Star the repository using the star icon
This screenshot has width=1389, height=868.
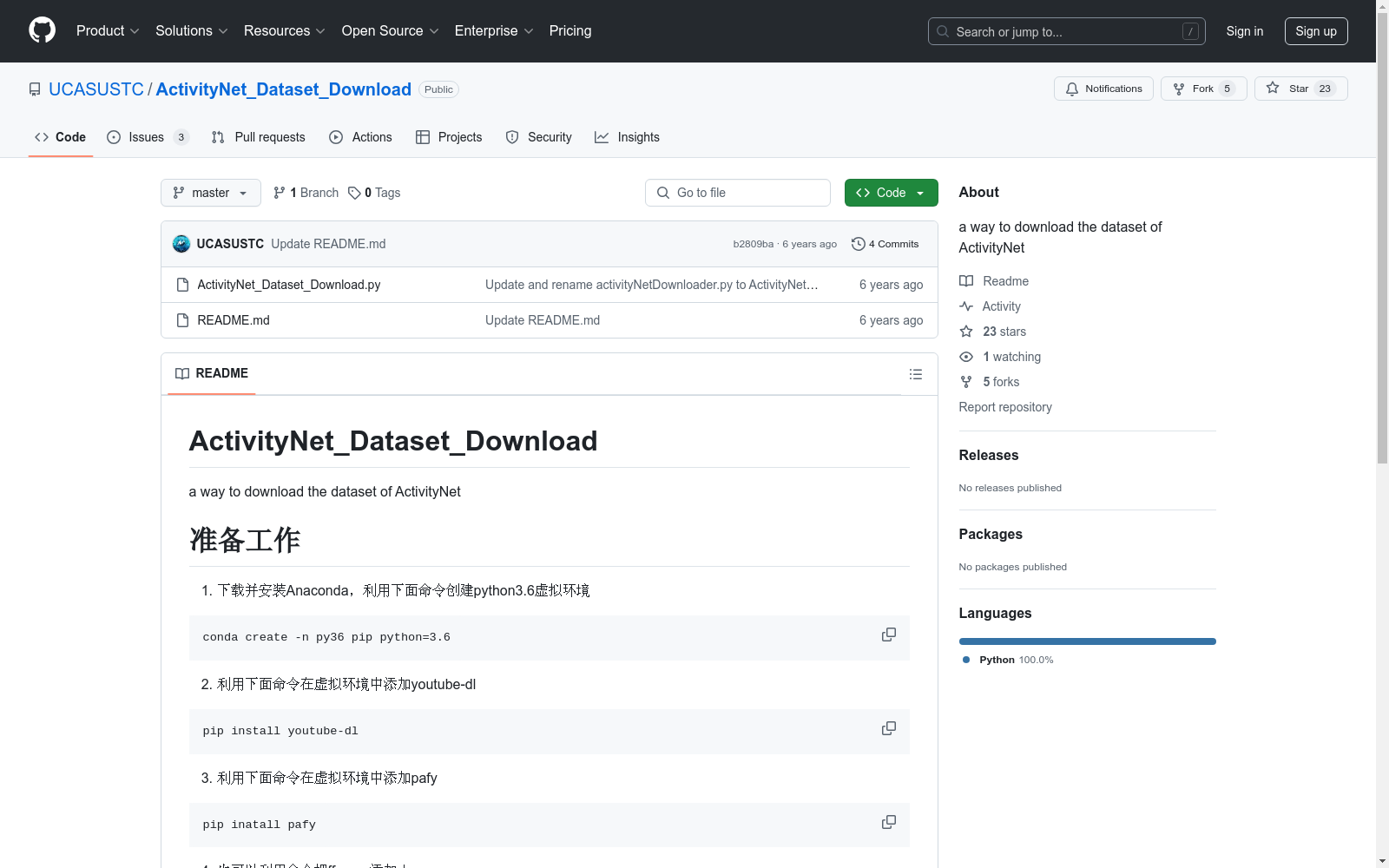coord(1273,89)
